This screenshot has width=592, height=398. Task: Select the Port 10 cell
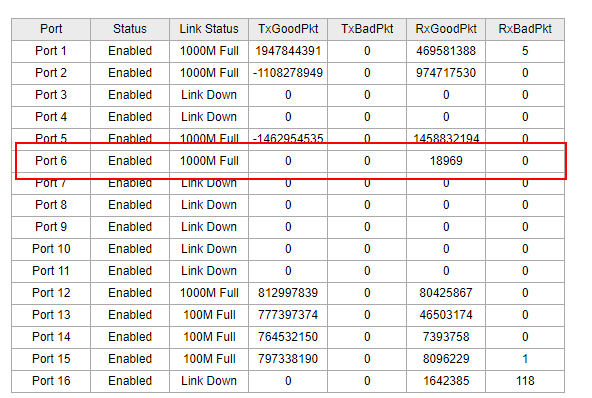point(51,249)
